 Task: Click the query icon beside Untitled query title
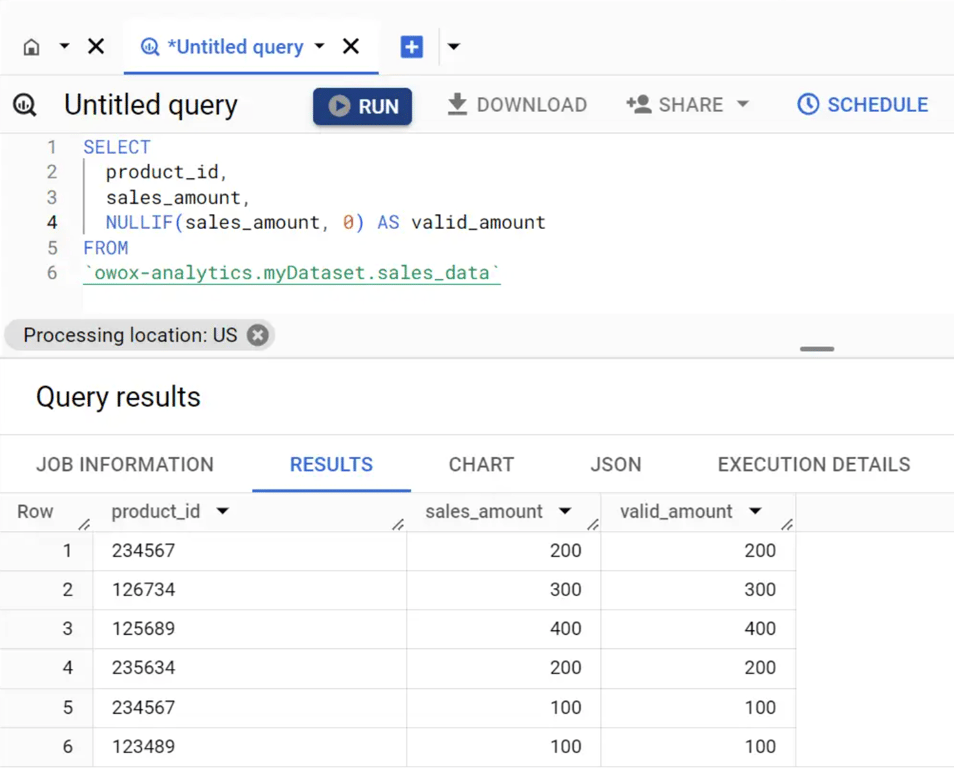(25, 105)
